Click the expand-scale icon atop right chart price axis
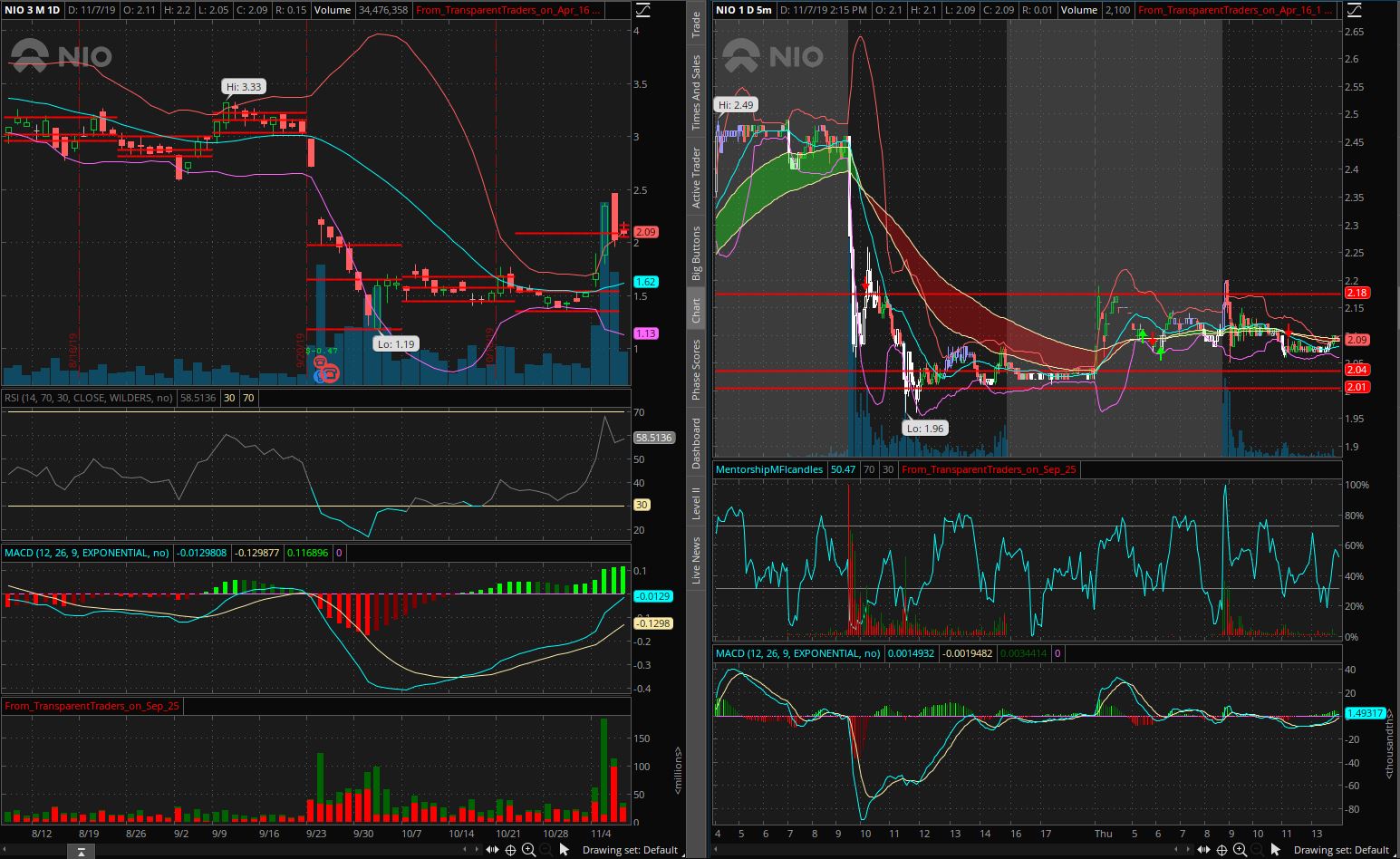The image size is (1400, 859). coord(1354,11)
